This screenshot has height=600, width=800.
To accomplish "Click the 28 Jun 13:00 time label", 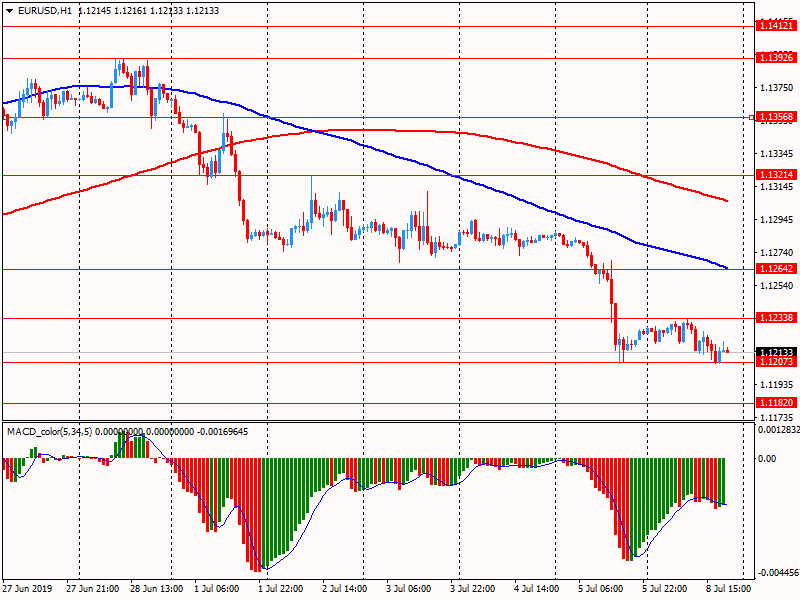I will [x=157, y=588].
